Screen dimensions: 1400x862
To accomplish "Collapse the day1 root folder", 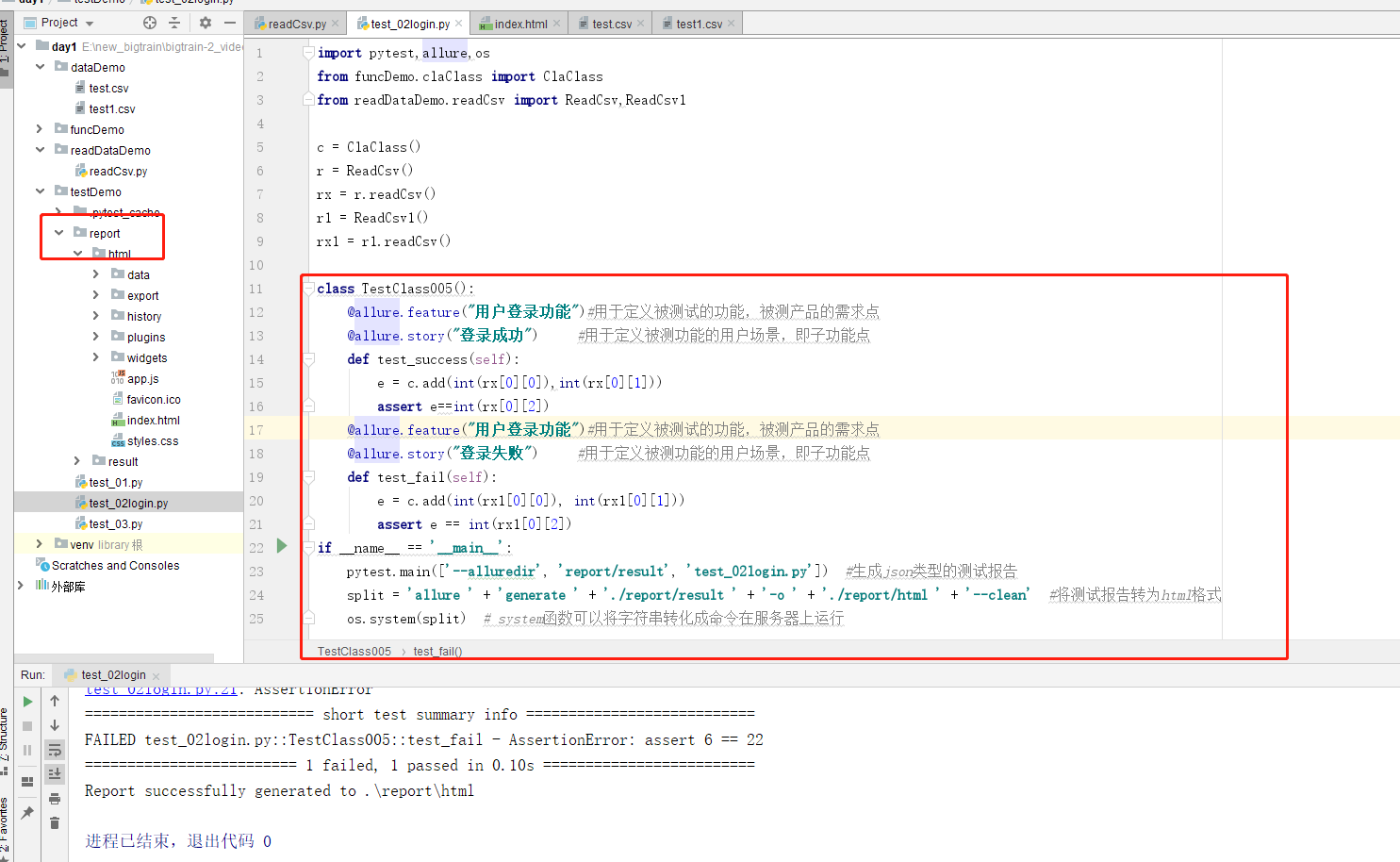I will pyautogui.click(x=22, y=45).
